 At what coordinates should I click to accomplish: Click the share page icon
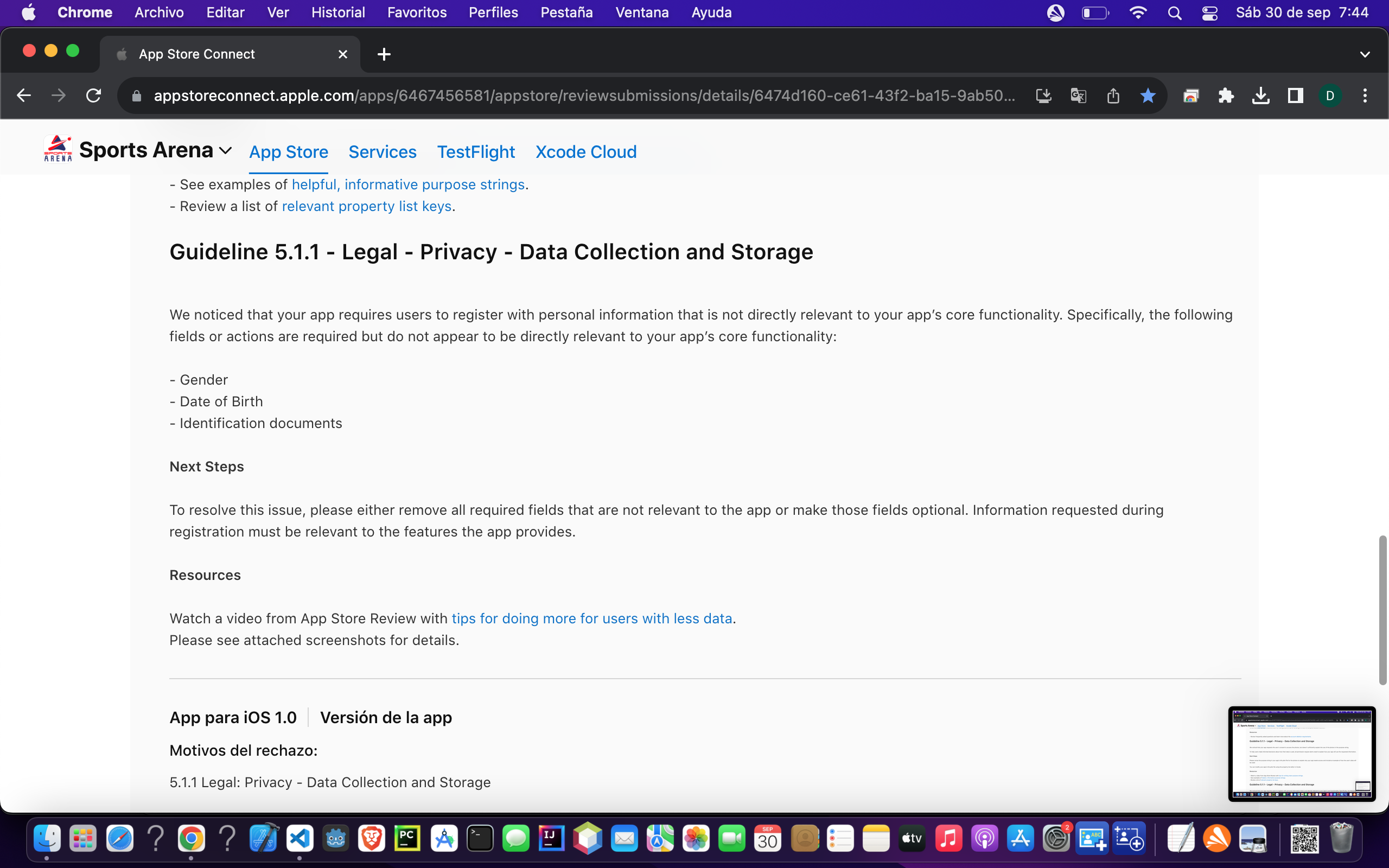(x=1113, y=95)
